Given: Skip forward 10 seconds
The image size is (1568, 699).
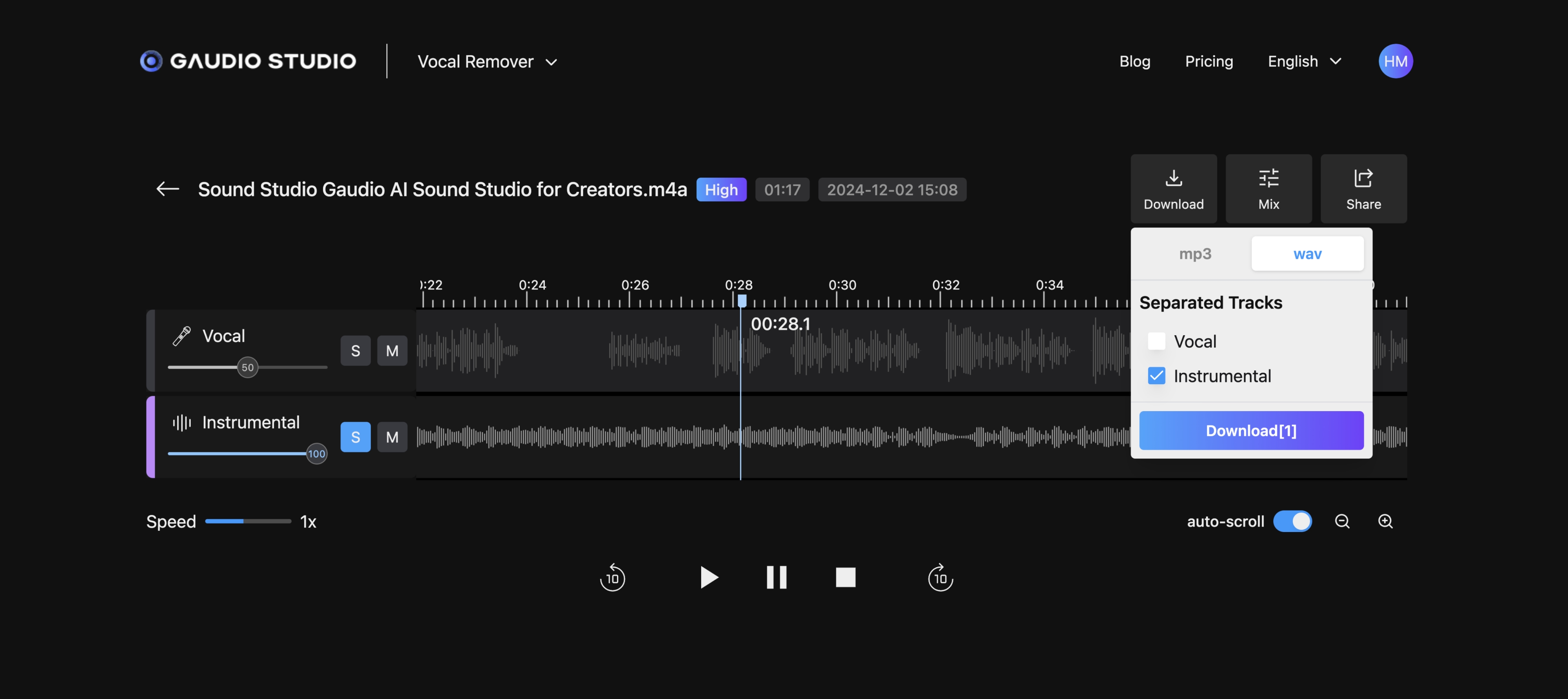Looking at the screenshot, I should coord(940,577).
